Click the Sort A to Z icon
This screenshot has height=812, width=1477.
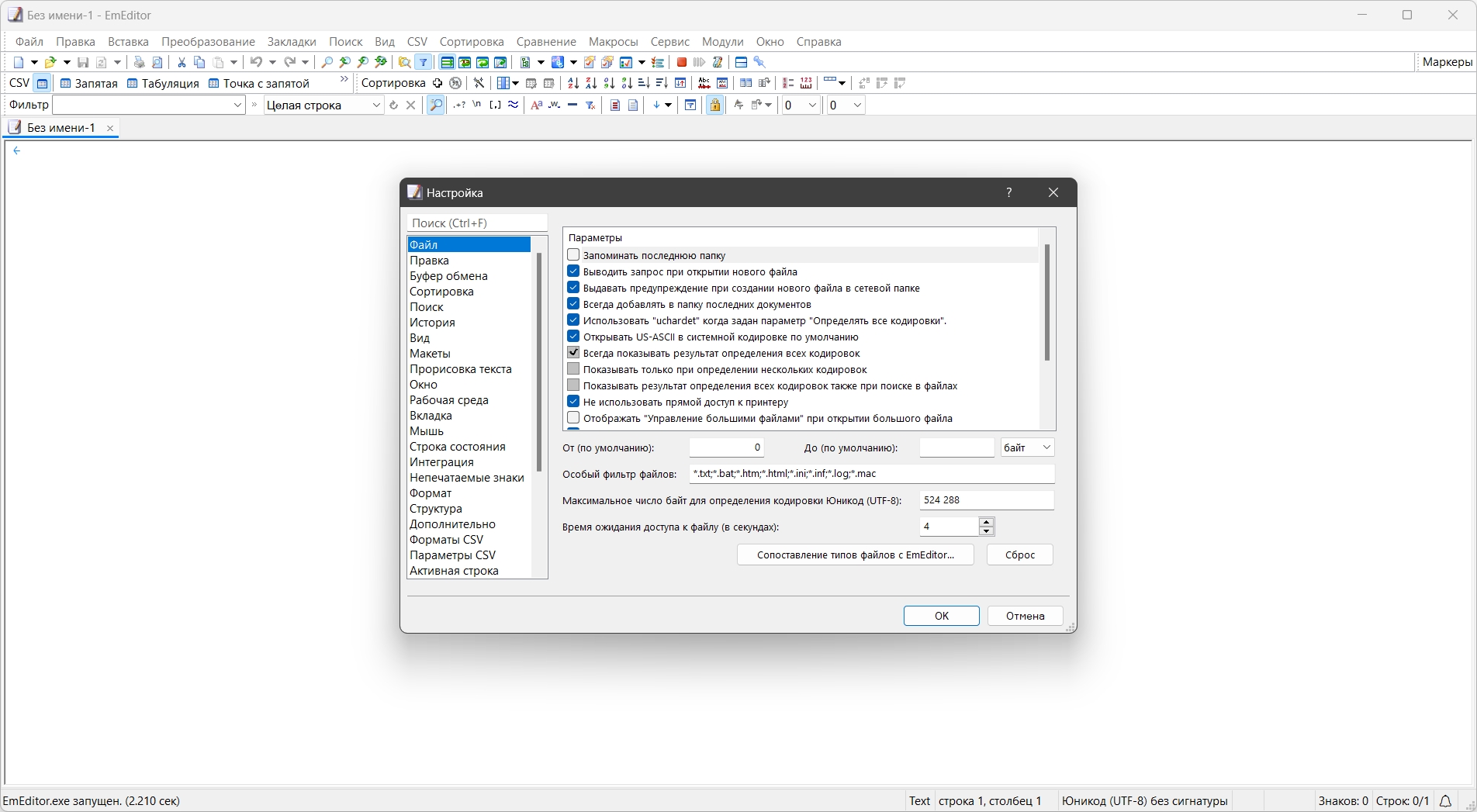click(x=573, y=83)
